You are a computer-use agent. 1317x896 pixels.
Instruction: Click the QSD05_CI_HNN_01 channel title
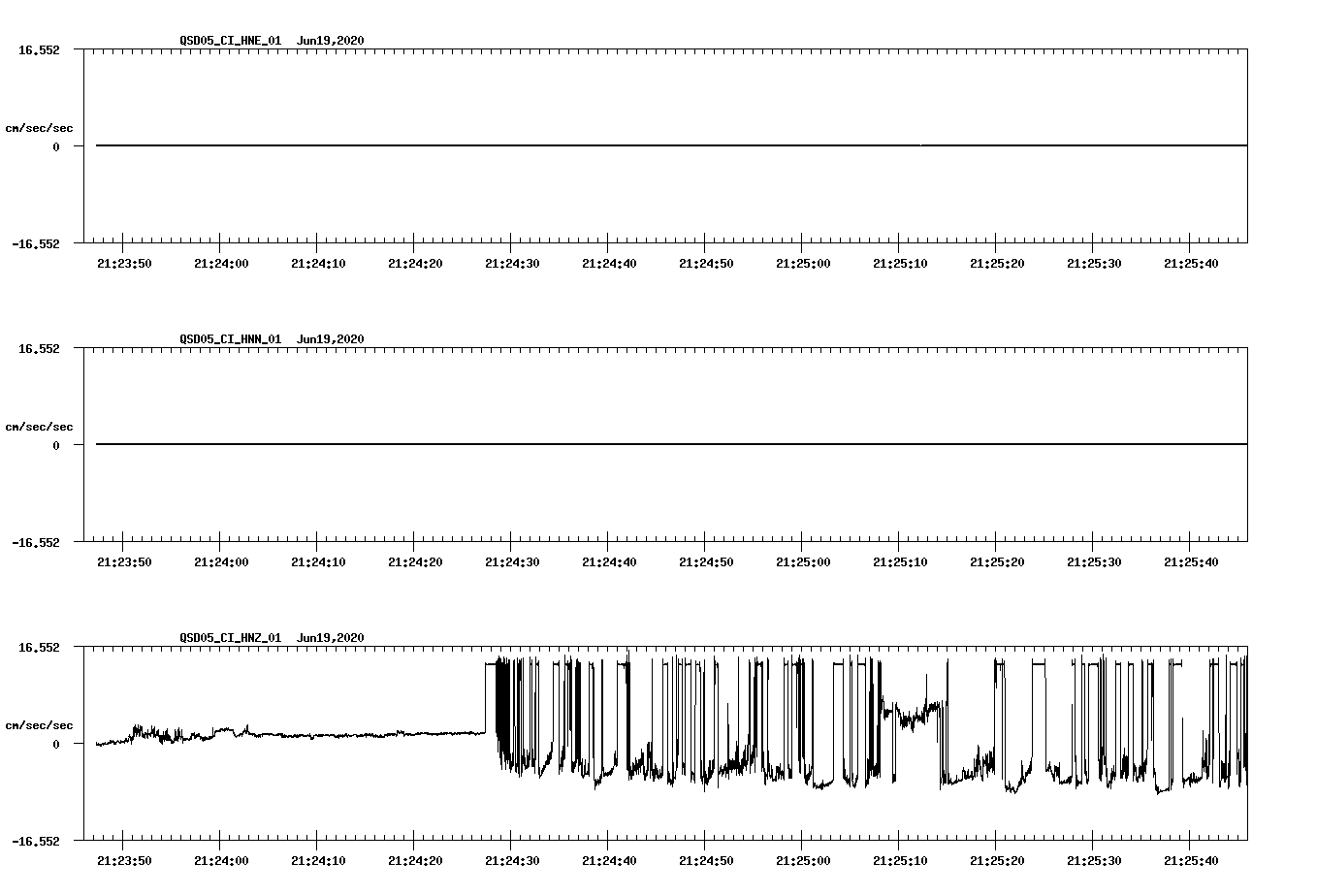click(x=231, y=339)
